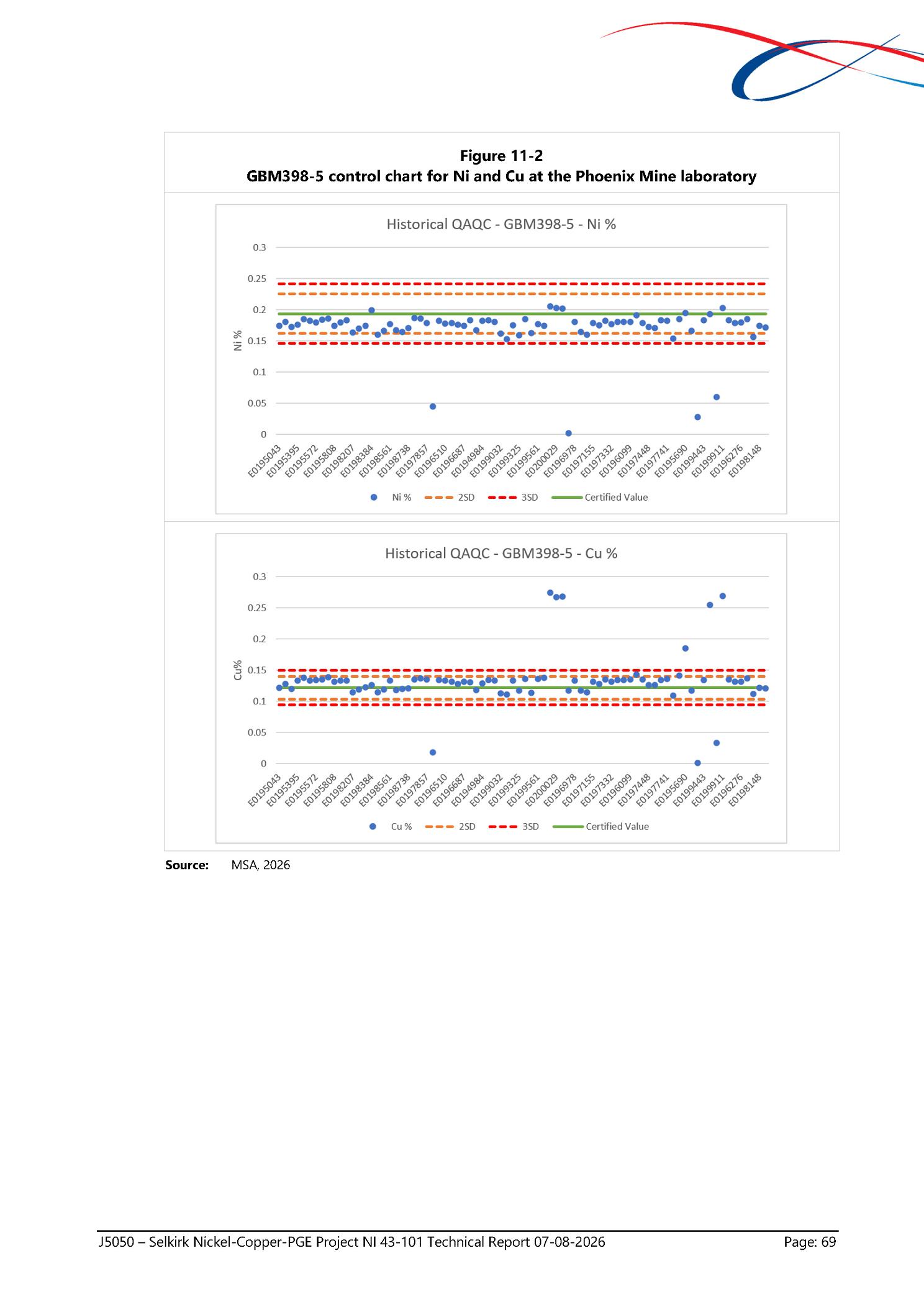Click x-axis label "E0198738" in the Cu chart
924x1307 pixels.
click(394, 790)
